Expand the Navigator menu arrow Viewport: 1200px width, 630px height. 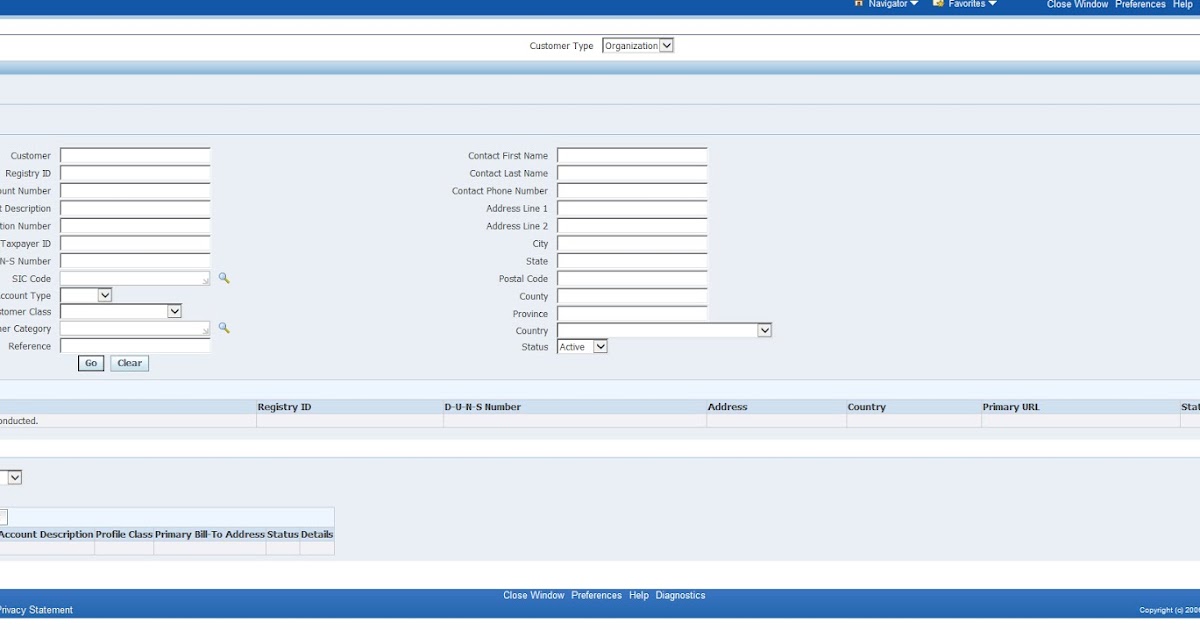coord(912,4)
